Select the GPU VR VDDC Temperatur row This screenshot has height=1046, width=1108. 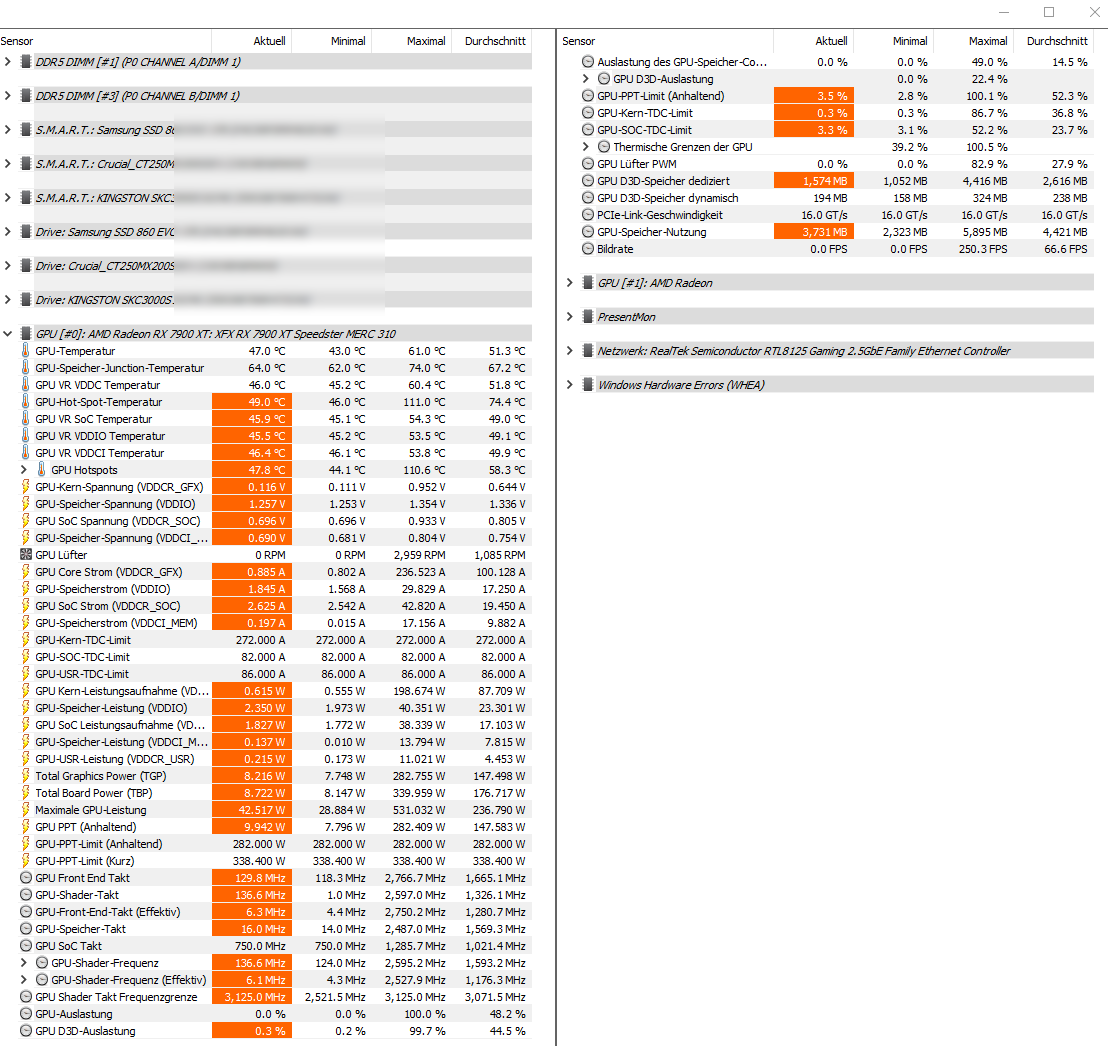coord(266,384)
